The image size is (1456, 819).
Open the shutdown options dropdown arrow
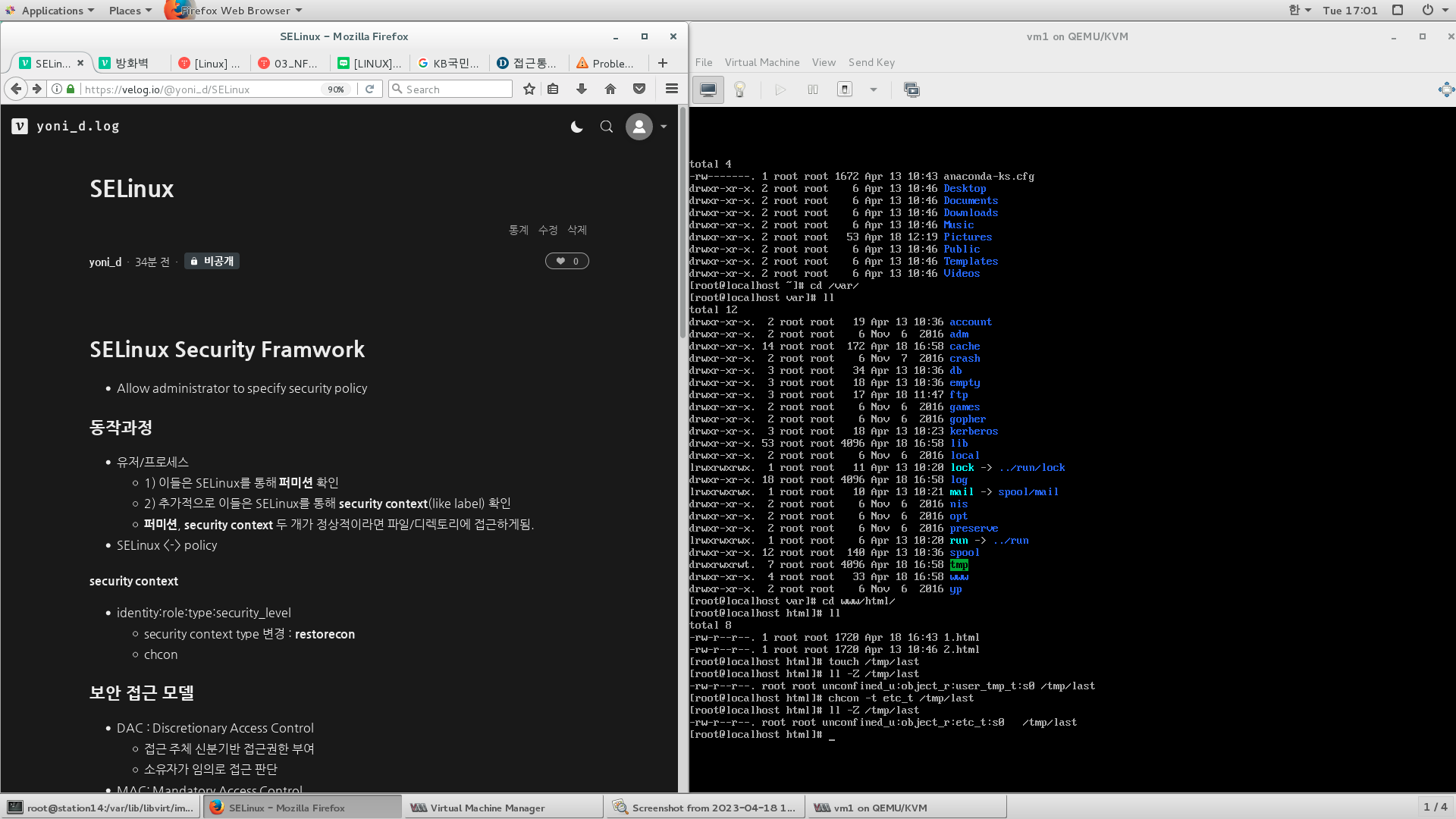pos(873,89)
